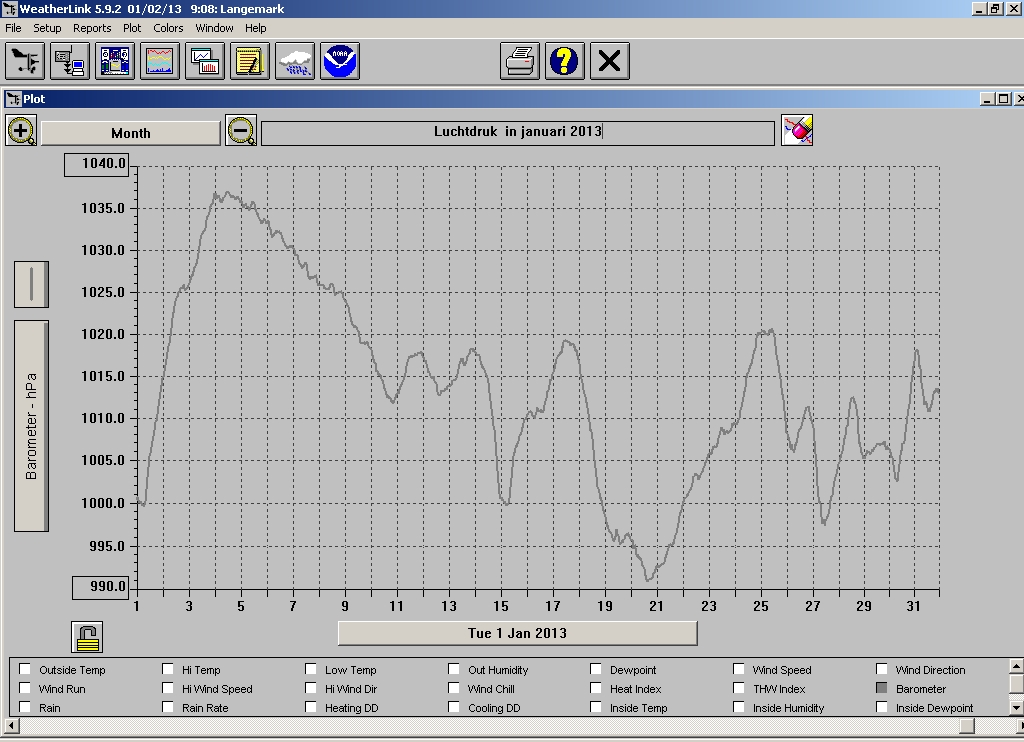Enable the Out Humidity checkbox

pos(454,669)
